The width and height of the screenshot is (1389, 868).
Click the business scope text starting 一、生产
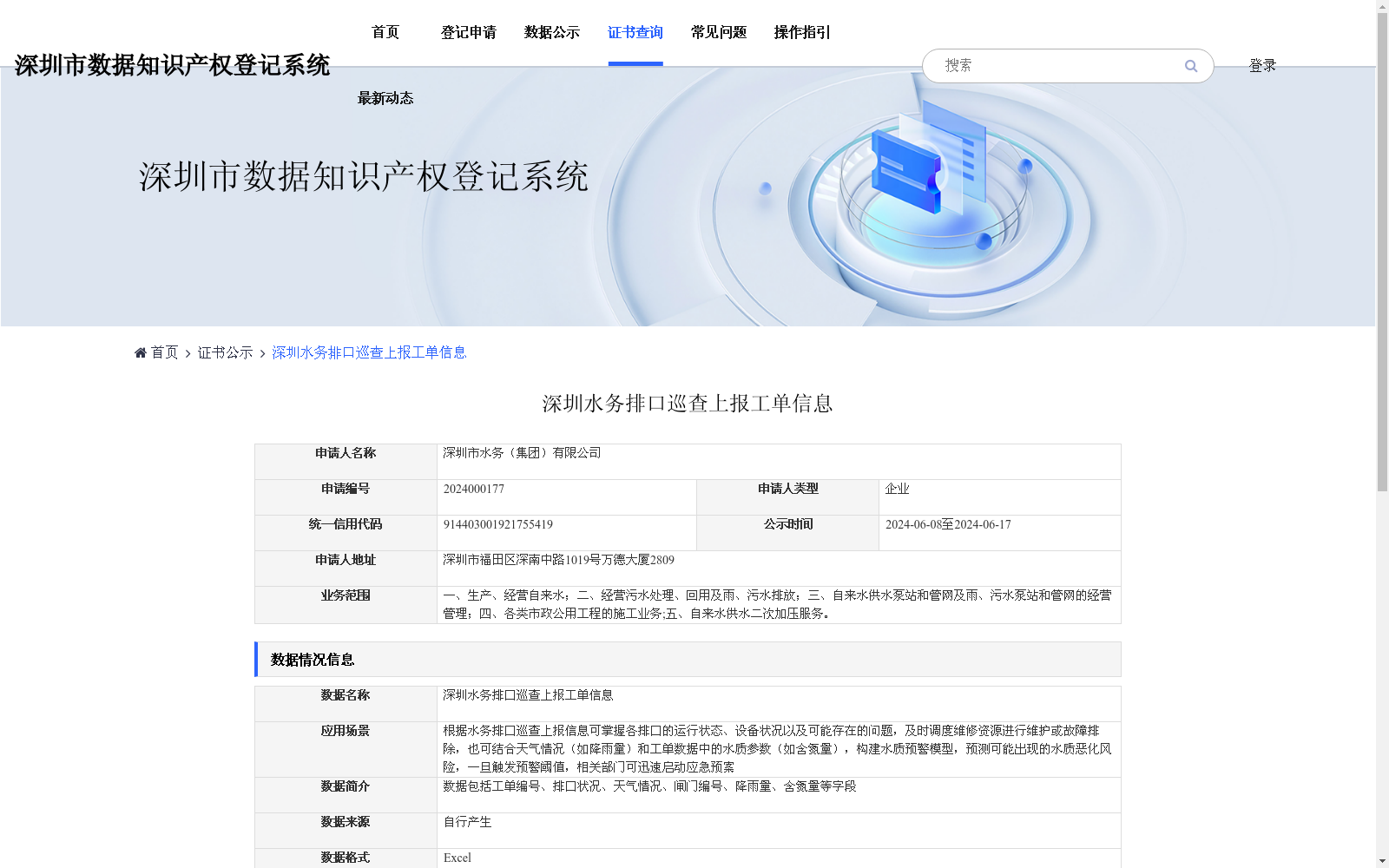point(778,604)
